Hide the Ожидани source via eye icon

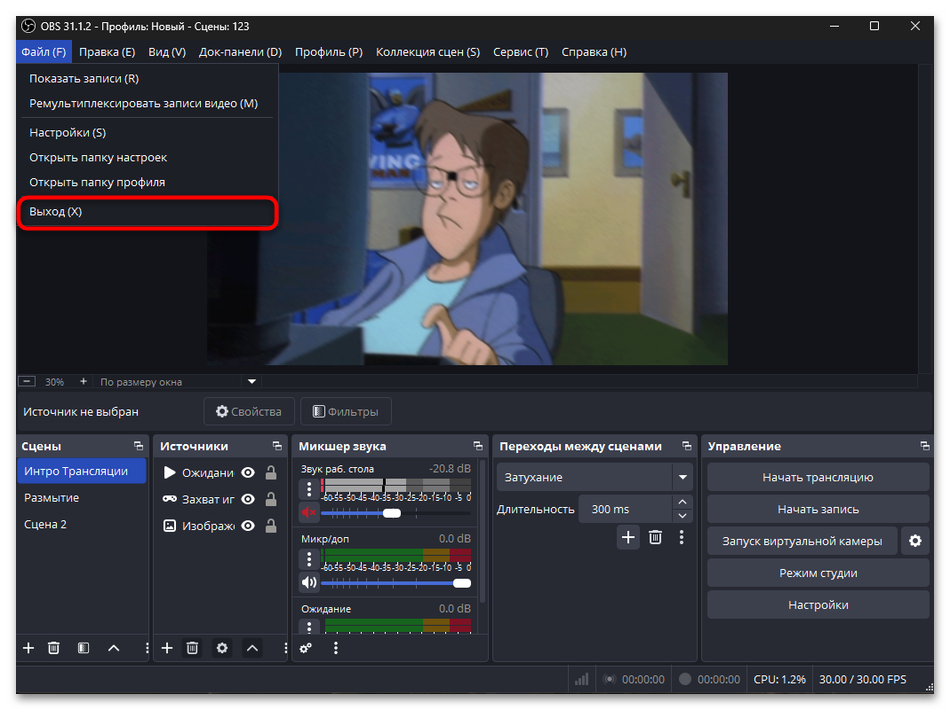(248, 473)
